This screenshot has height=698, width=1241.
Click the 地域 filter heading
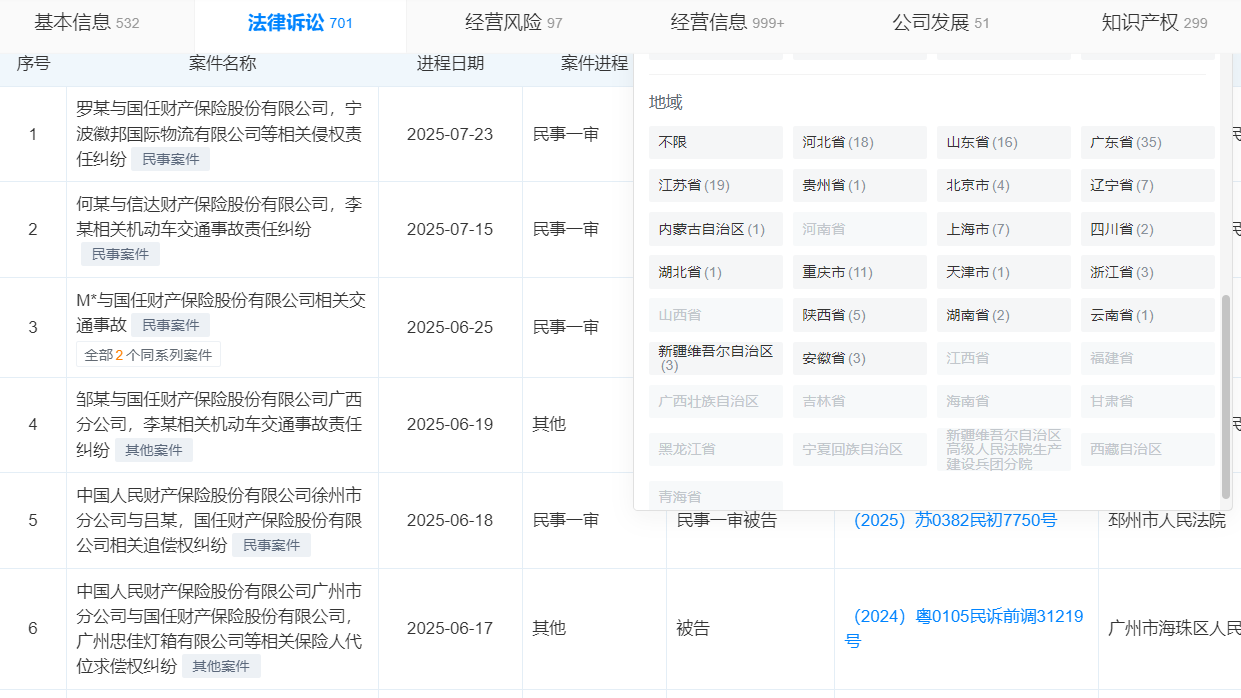666,102
